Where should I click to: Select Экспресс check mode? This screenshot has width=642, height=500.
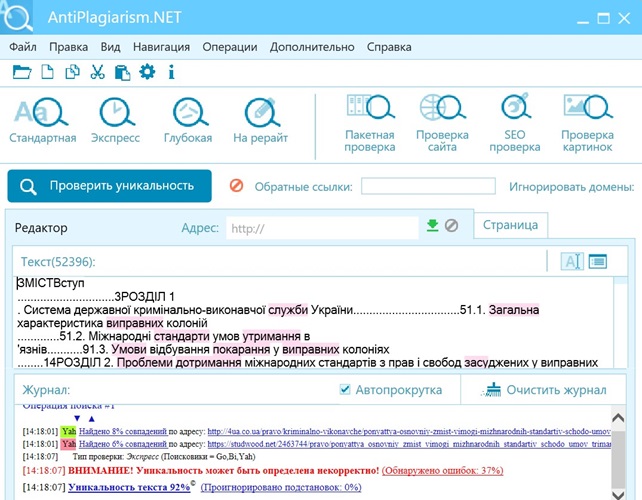tap(115, 120)
